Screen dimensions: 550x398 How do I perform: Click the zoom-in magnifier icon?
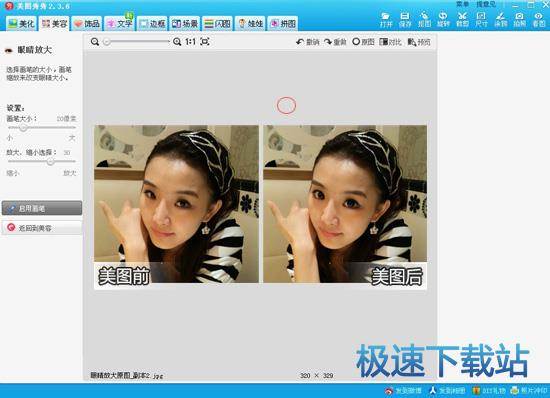click(x=177, y=42)
